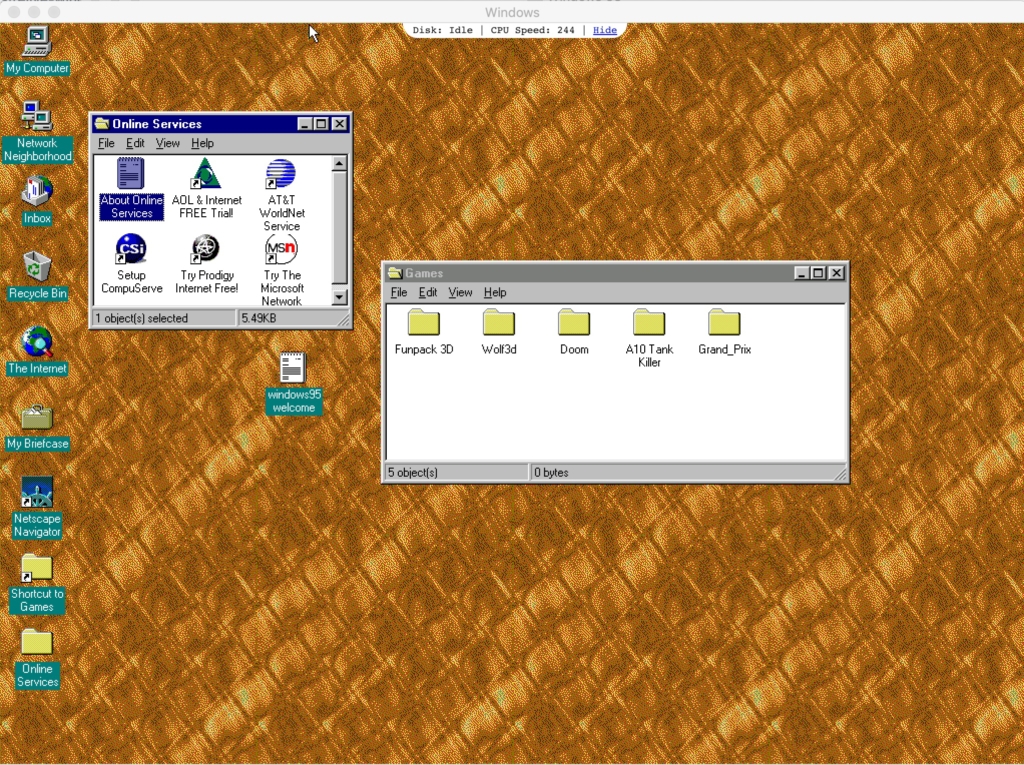Viewport: 1024px width, 765px height.
Task: Open the A10 Tank Killer folder
Action: pyautogui.click(x=648, y=325)
